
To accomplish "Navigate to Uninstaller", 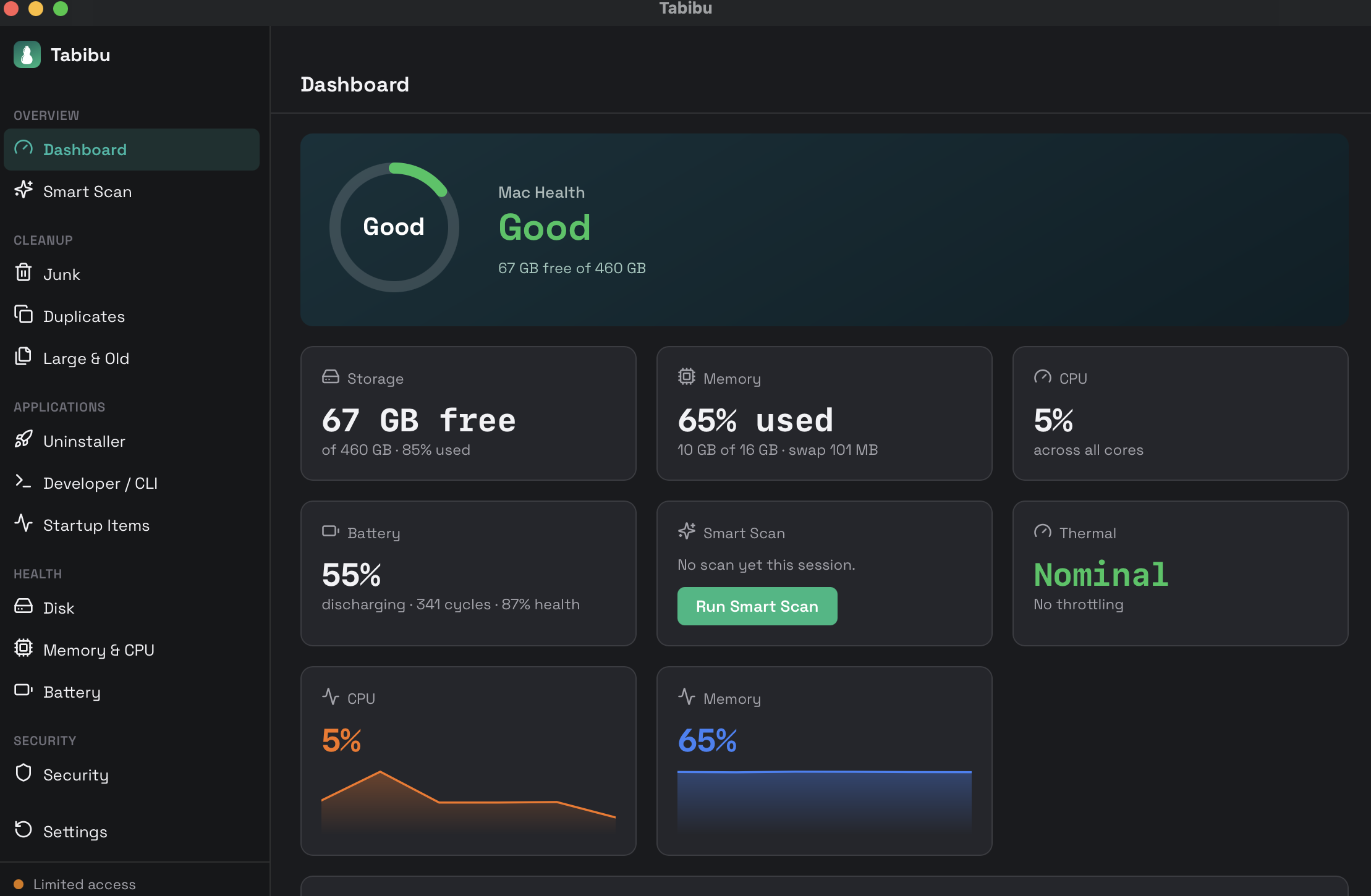I will coord(132,441).
